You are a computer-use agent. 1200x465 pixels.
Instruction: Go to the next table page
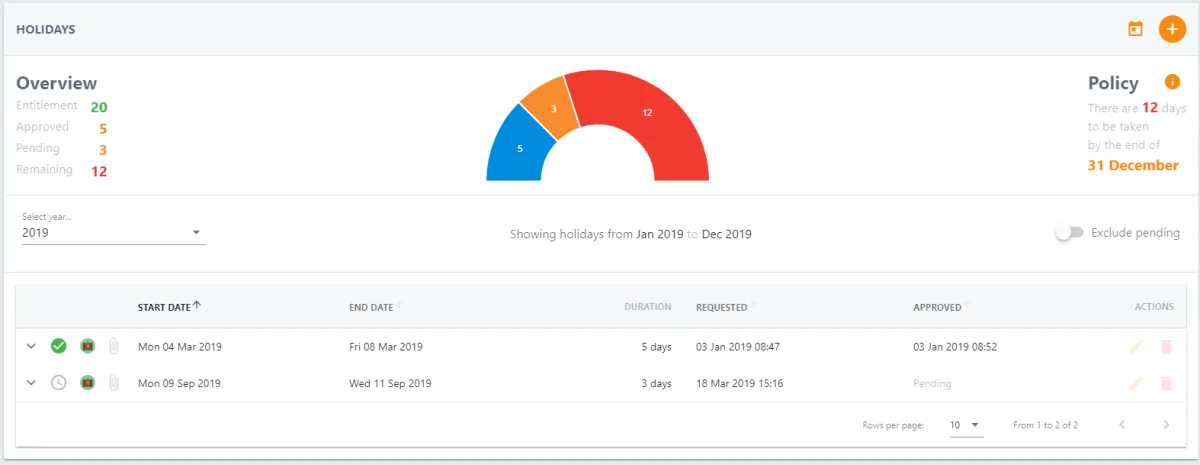(1166, 425)
